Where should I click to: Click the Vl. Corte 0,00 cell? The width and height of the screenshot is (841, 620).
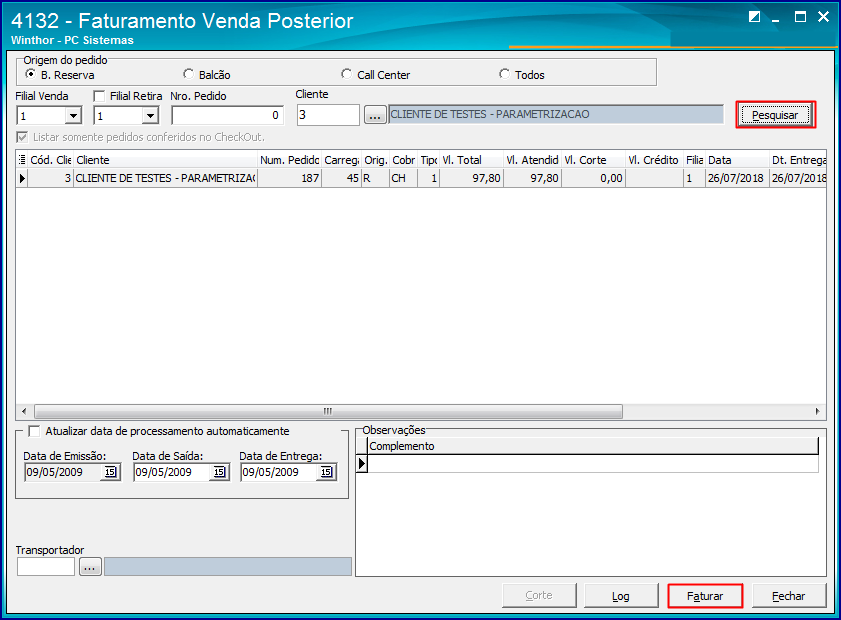point(593,178)
